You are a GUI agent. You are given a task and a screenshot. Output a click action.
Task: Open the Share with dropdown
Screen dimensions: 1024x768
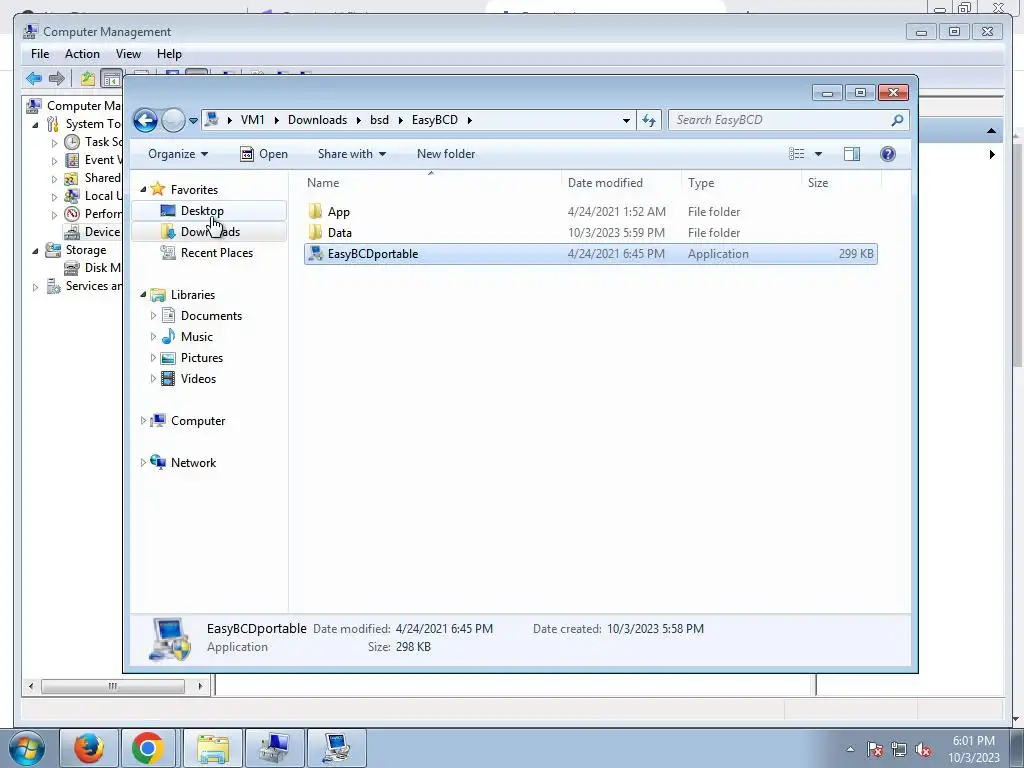[x=351, y=154]
